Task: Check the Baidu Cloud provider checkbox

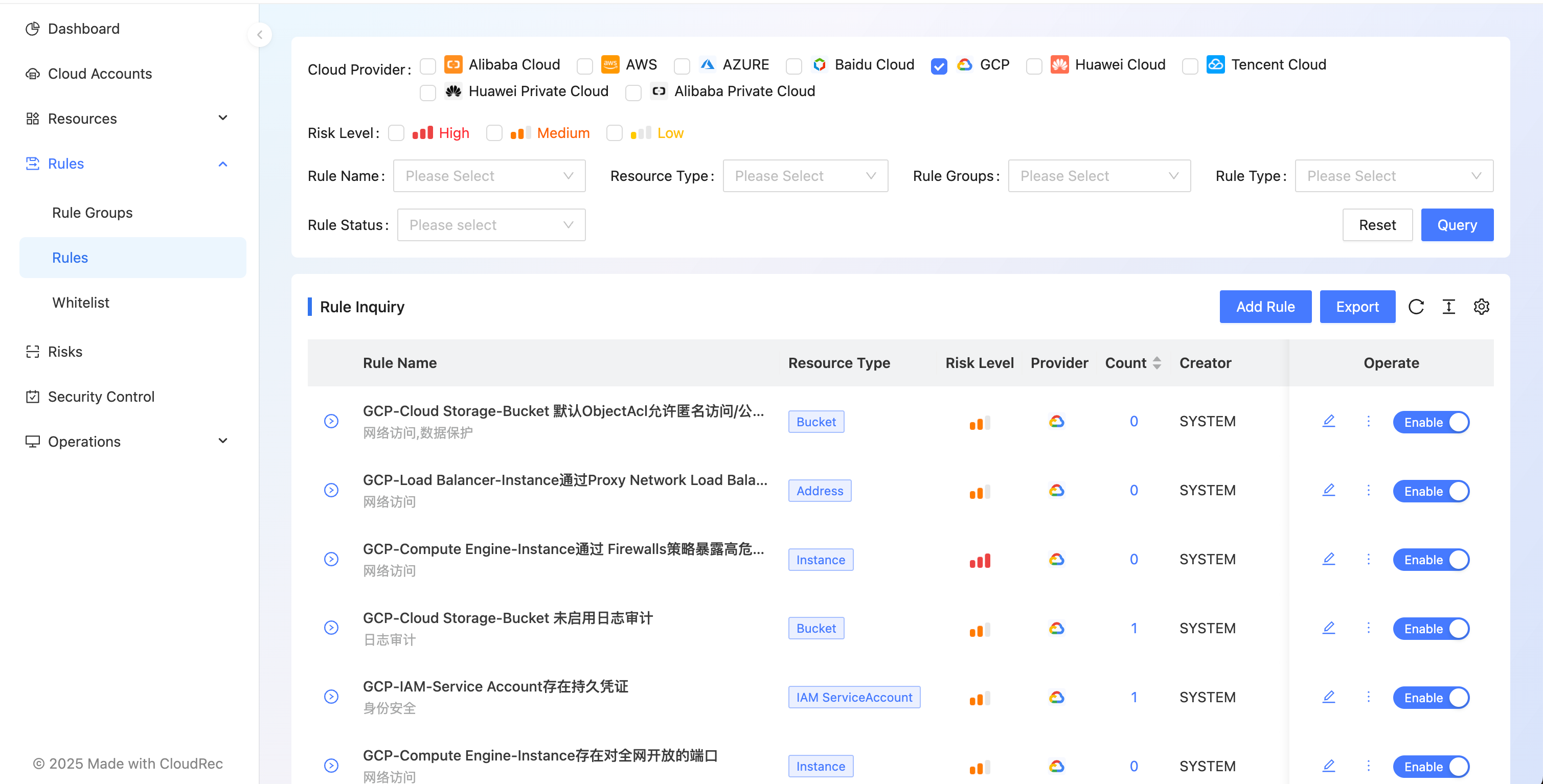Action: pyautogui.click(x=793, y=65)
